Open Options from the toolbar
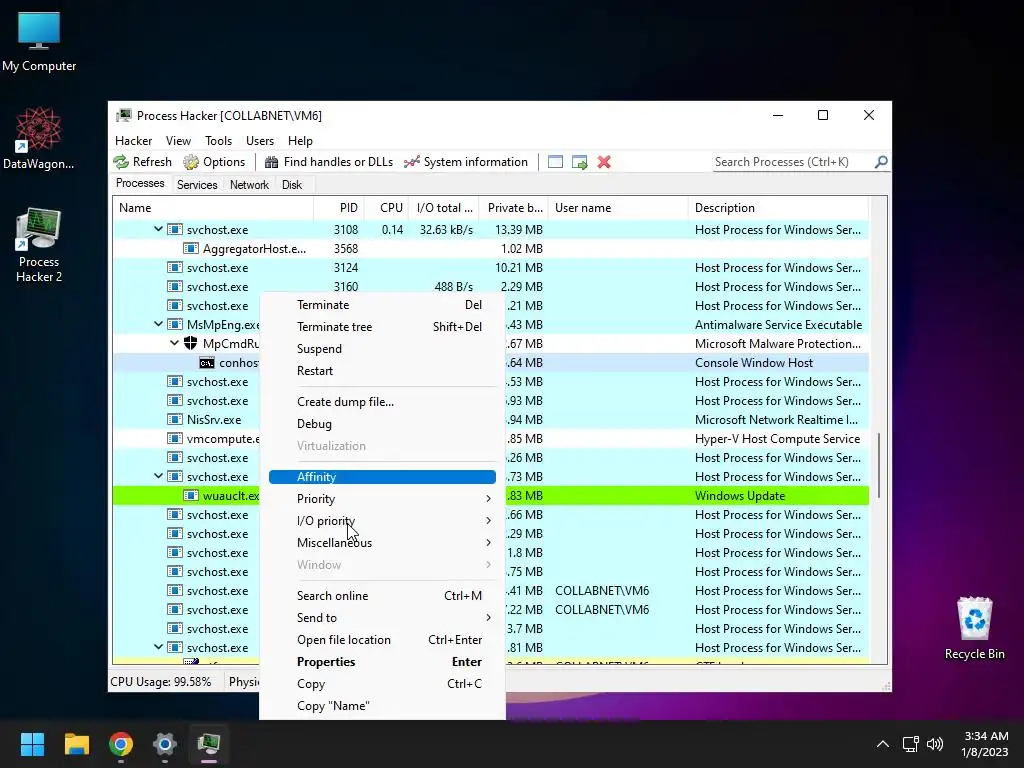 click(x=214, y=162)
